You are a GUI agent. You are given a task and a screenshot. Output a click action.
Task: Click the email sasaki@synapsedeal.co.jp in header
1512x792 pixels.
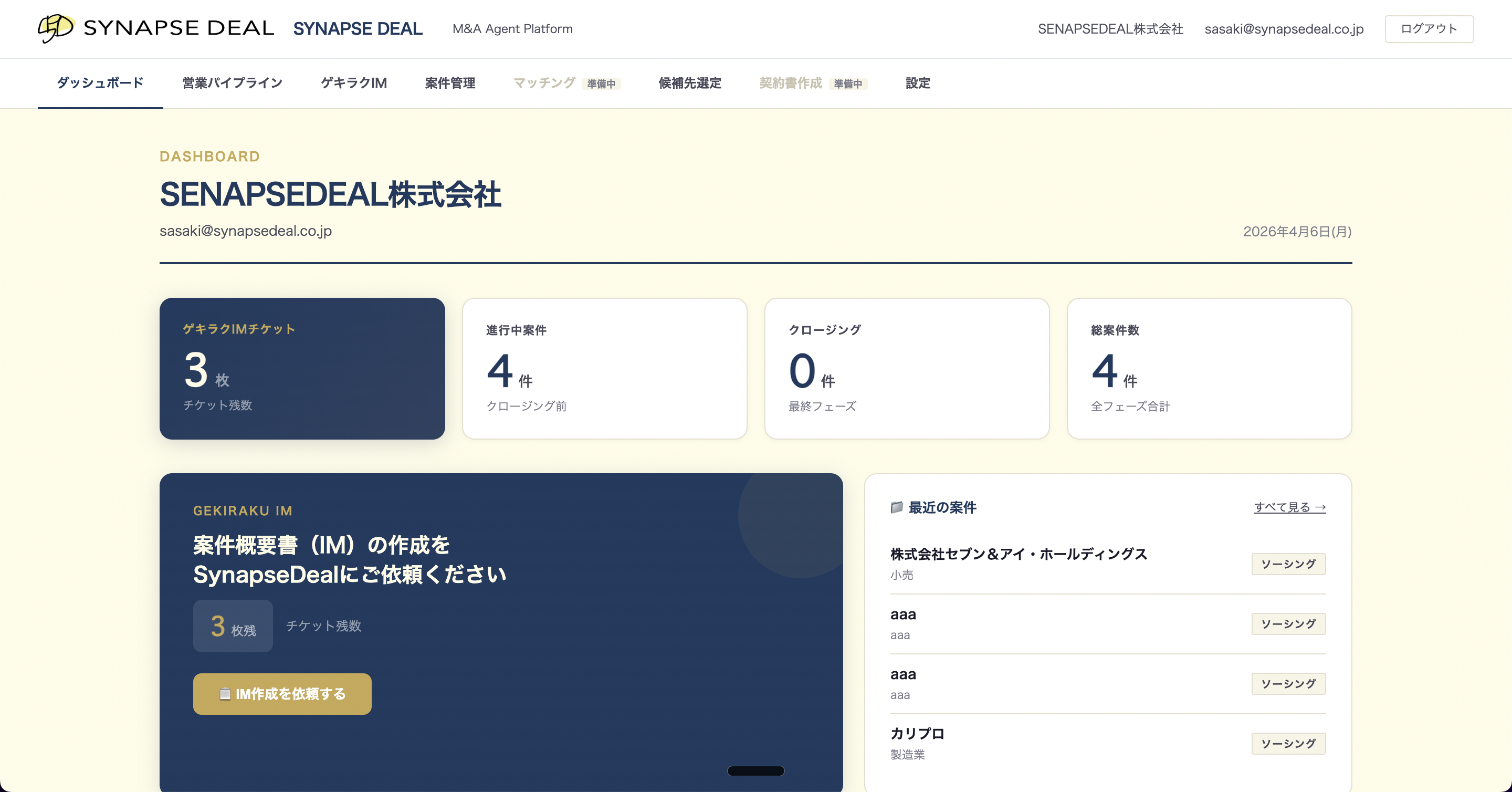coord(1284,29)
